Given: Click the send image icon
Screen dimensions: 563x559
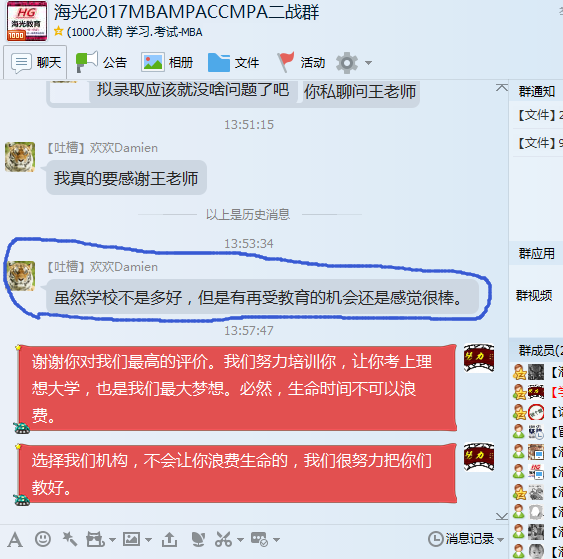Looking at the screenshot, I should [131, 539].
